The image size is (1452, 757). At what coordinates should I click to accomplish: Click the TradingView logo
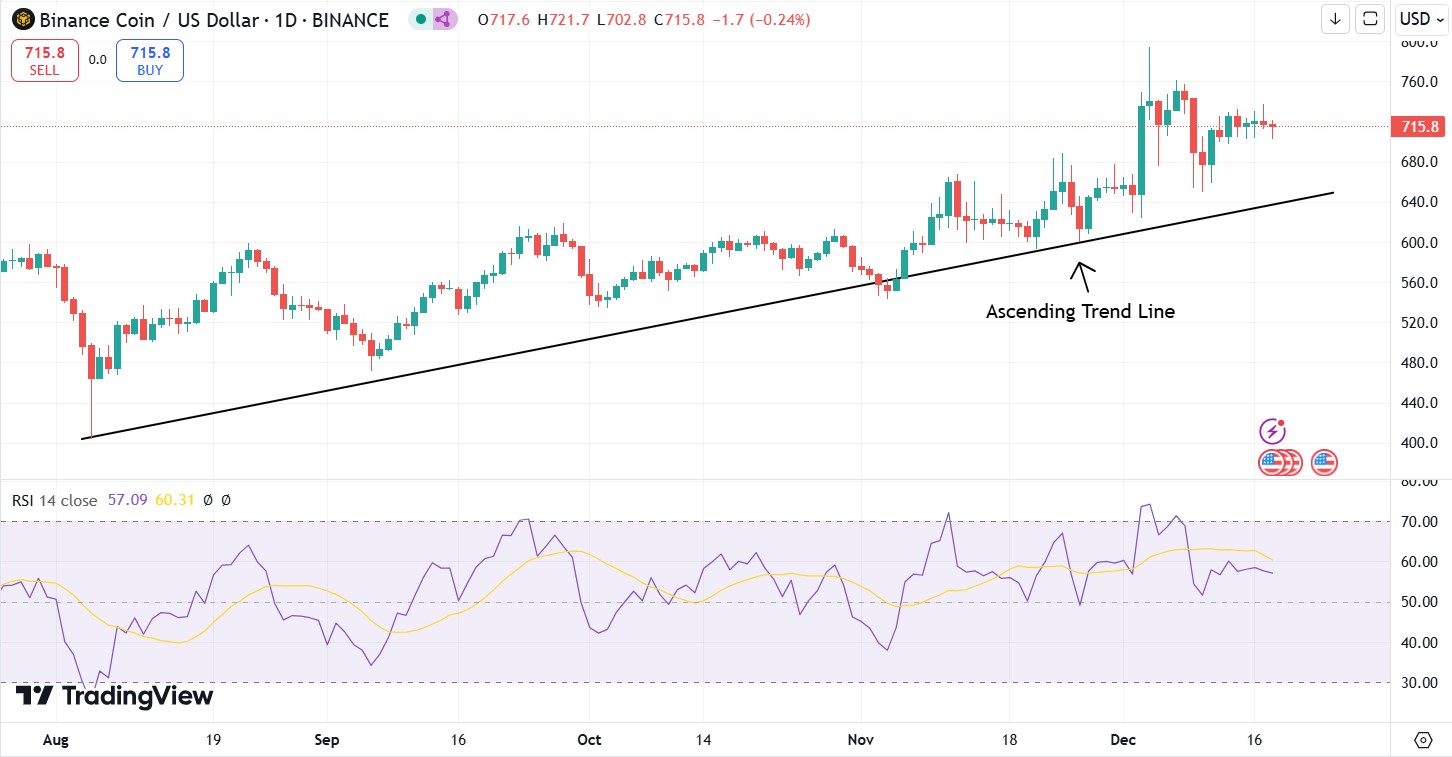[x=114, y=696]
